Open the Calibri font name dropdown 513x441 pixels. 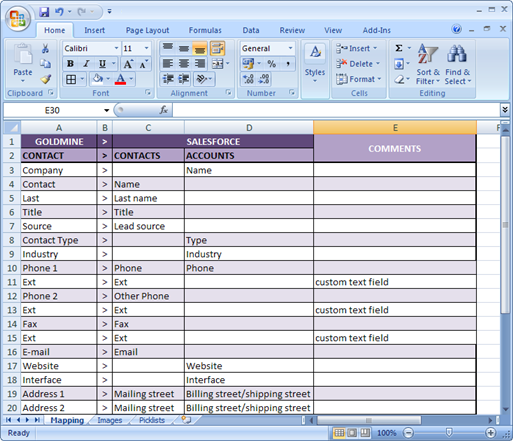(x=116, y=48)
